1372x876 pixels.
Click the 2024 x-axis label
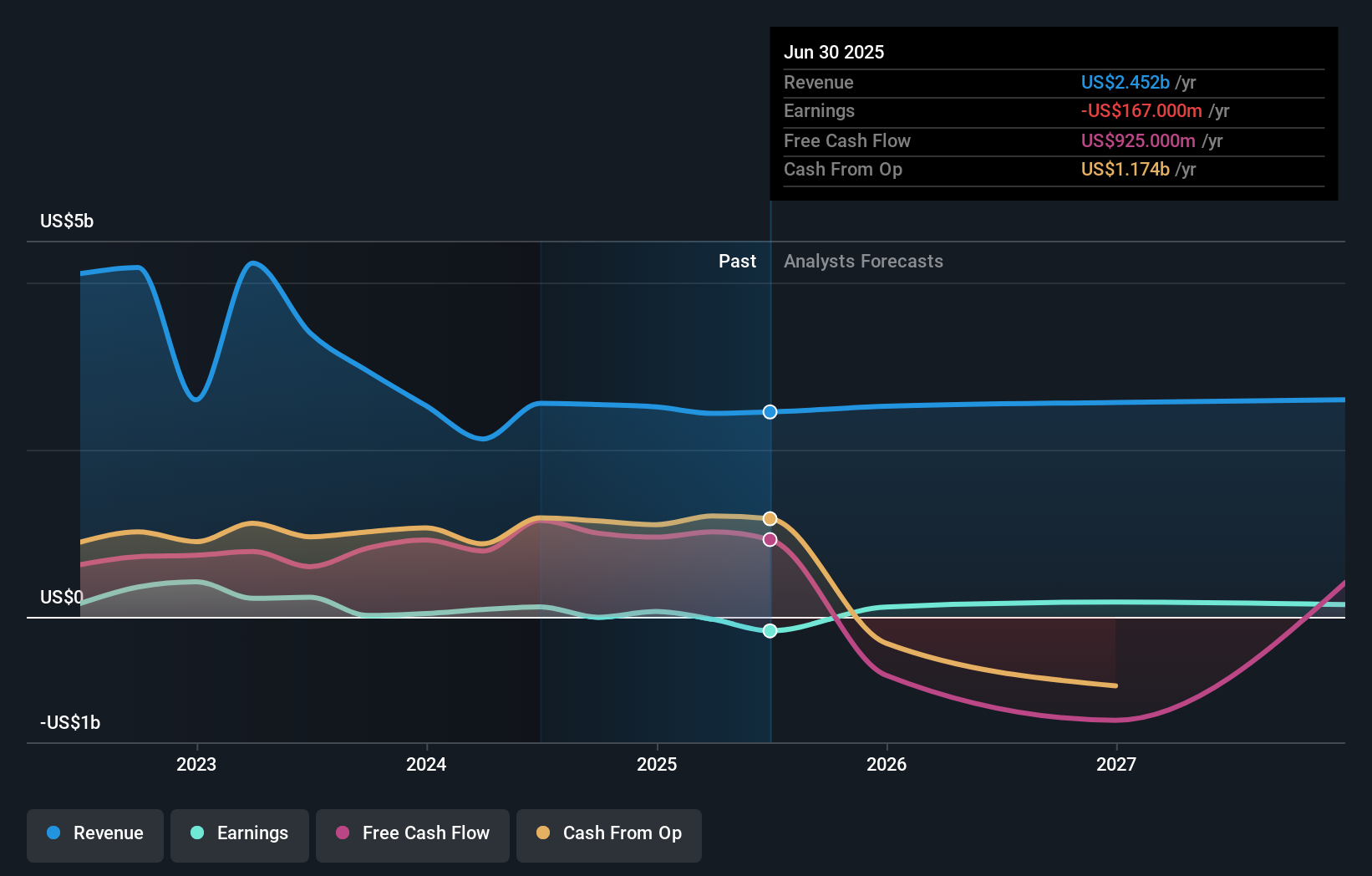[x=426, y=764]
